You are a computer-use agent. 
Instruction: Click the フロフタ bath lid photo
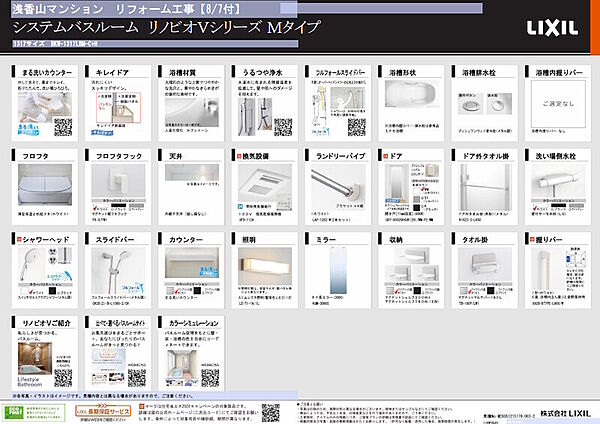[x=45, y=185]
